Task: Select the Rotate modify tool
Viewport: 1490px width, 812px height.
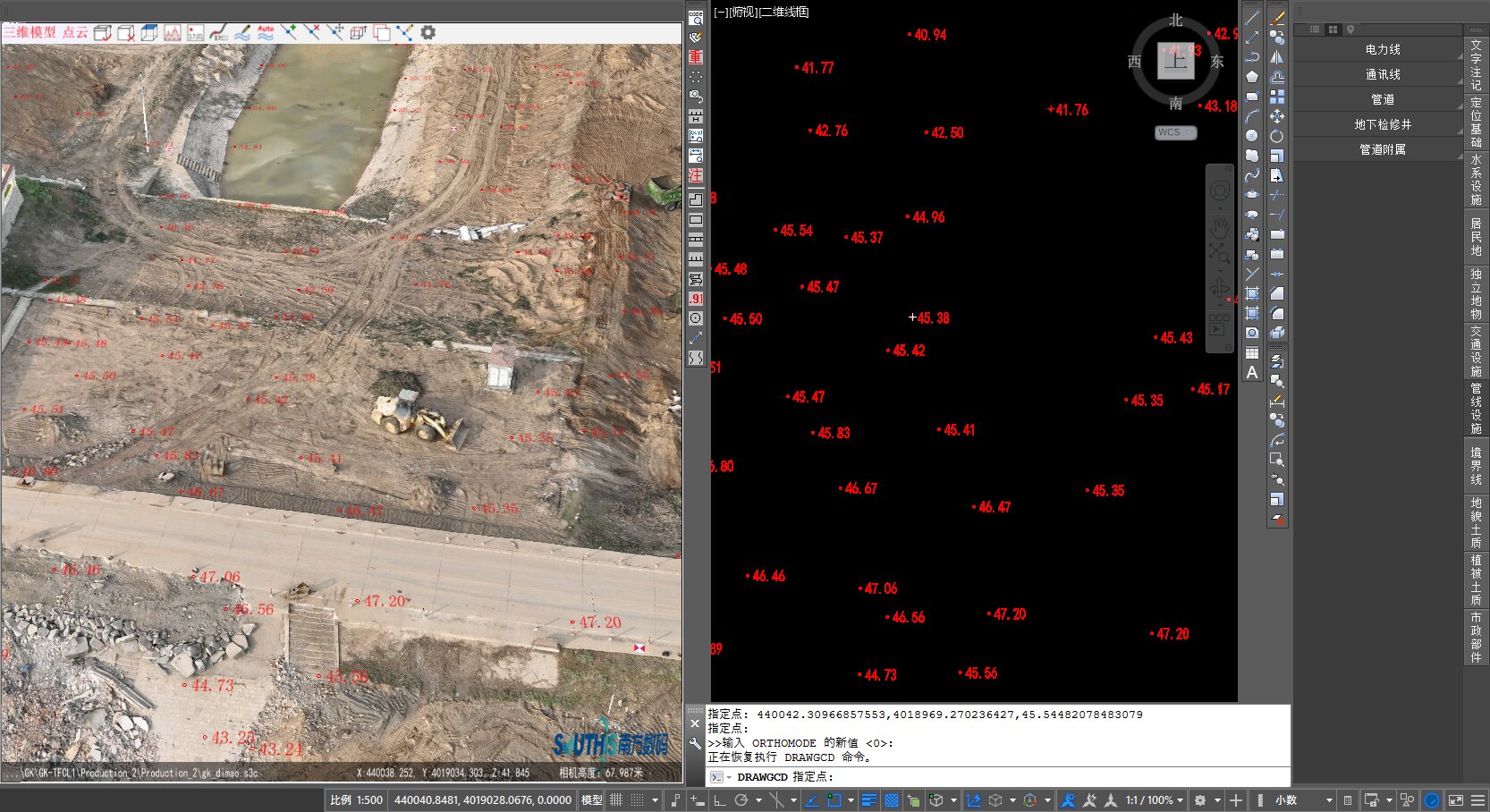Action: [x=1277, y=136]
